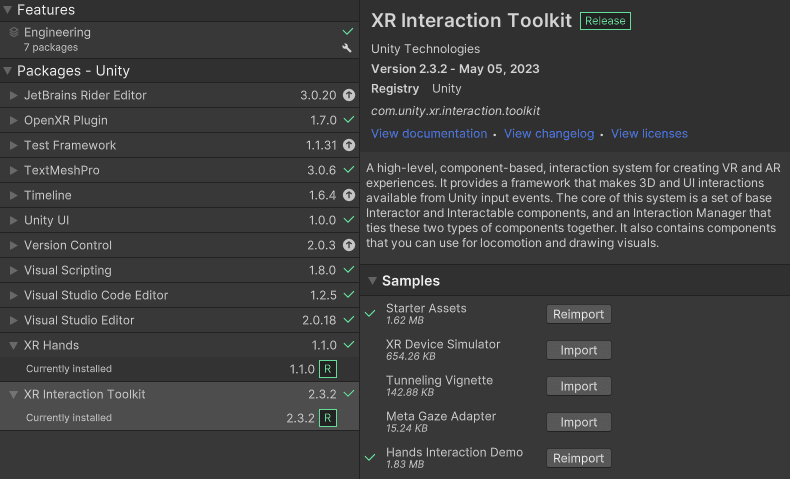The width and height of the screenshot is (790, 479).
Task: Click the update icon beside Version Control
Action: (348, 246)
